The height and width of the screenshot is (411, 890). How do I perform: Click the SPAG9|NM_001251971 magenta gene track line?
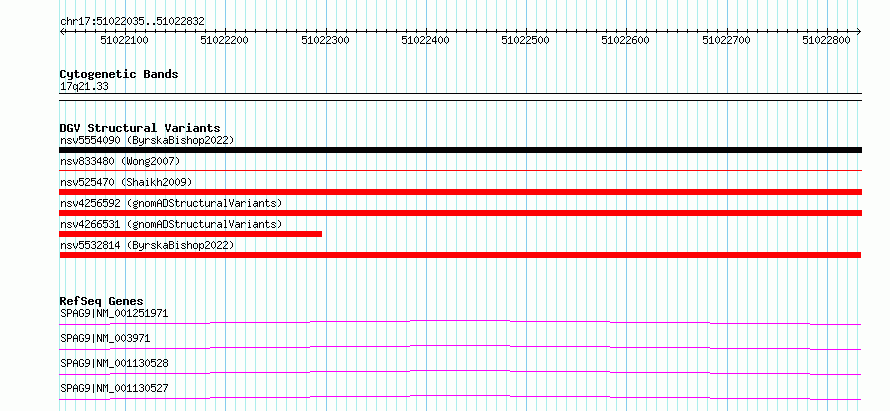[x=460, y=322]
